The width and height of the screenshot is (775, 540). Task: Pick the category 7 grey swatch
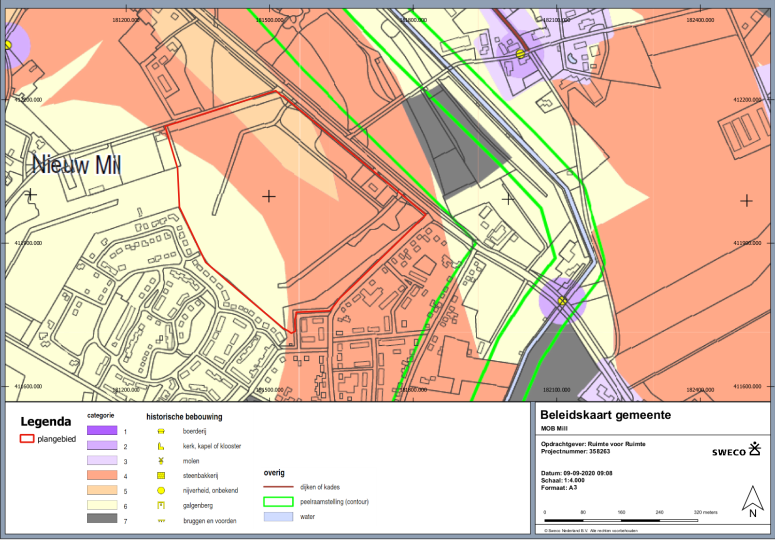102,519
